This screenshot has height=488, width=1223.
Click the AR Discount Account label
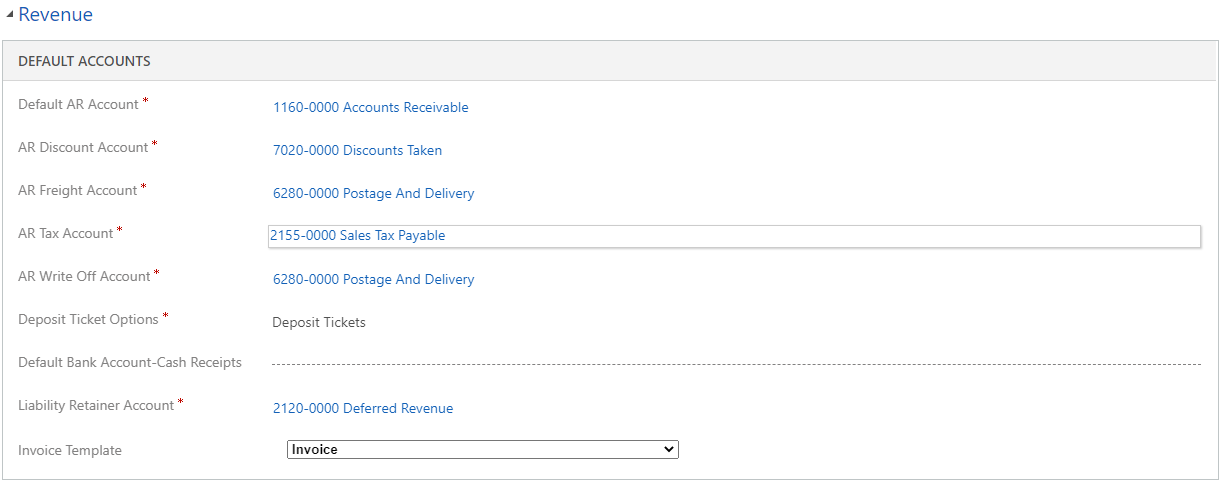click(x=83, y=147)
